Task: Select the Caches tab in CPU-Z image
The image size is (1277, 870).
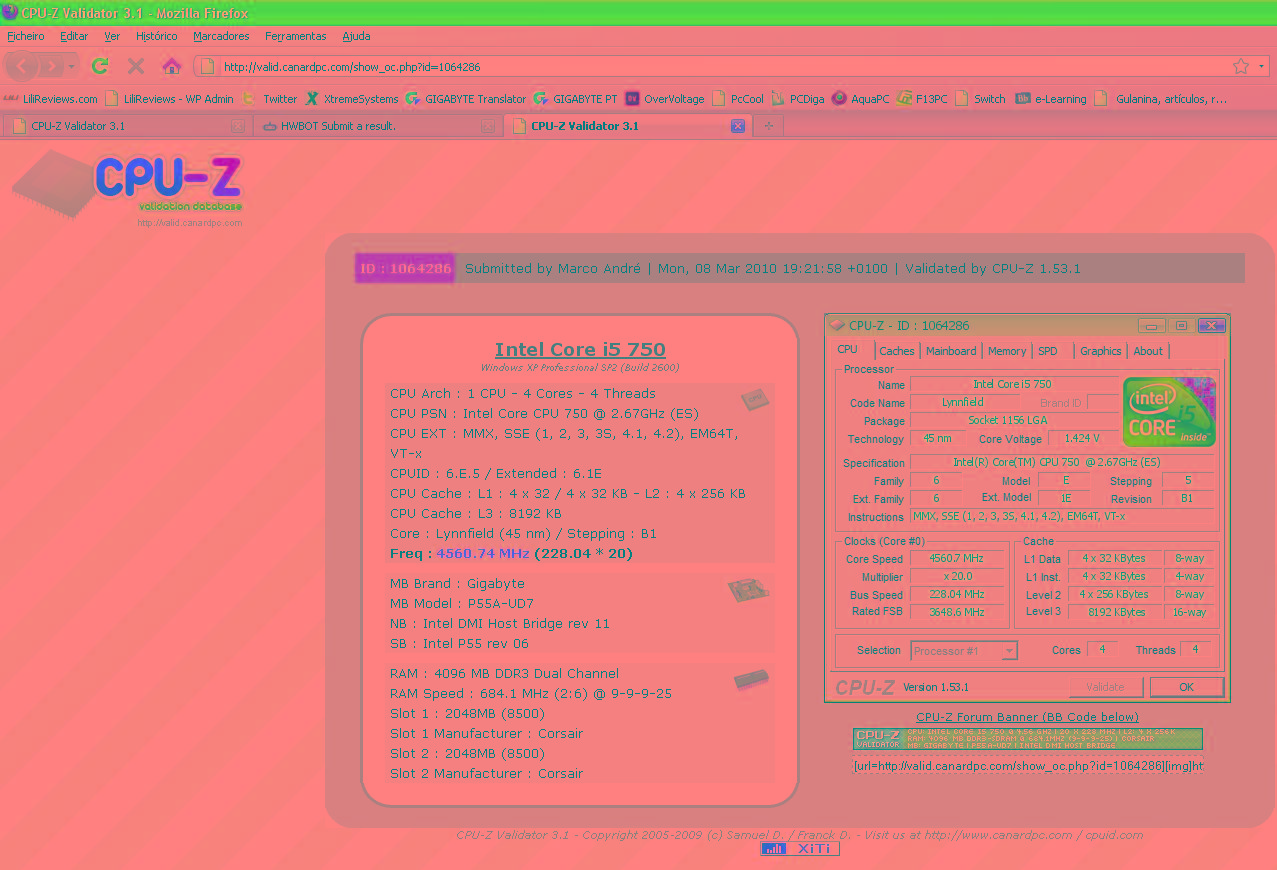Action: [897, 351]
